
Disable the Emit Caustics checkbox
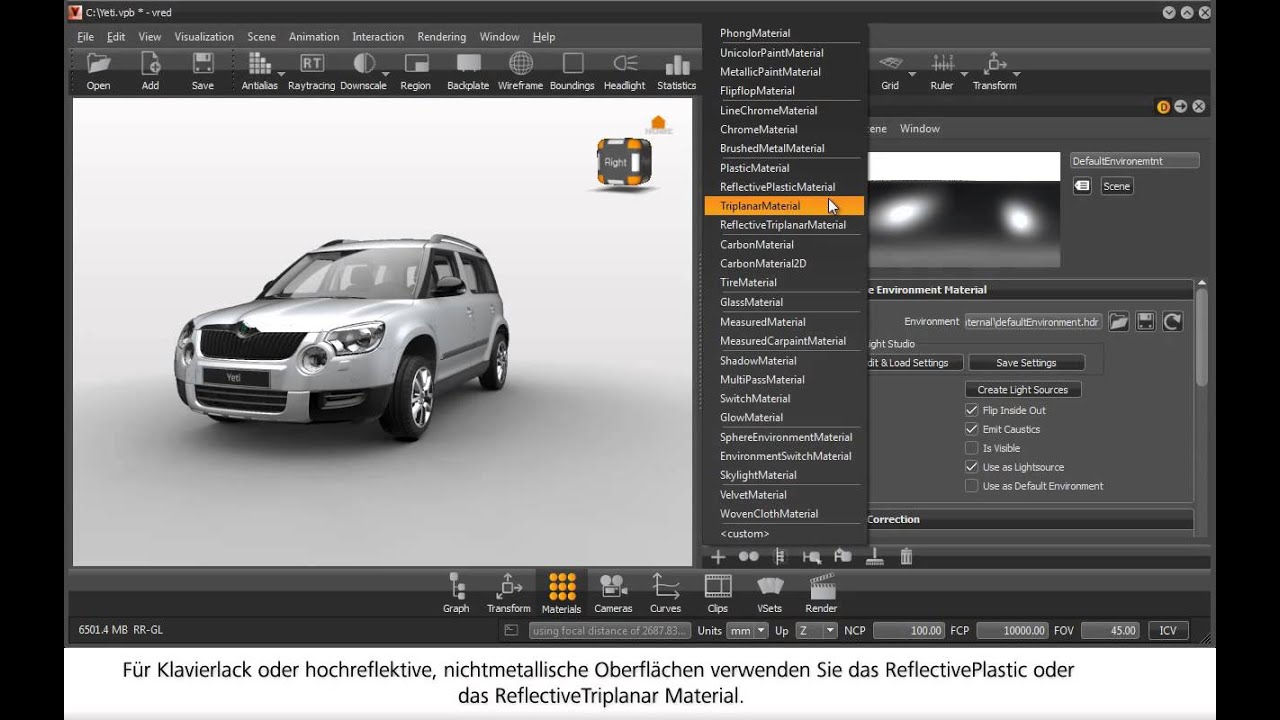pyautogui.click(x=971, y=429)
